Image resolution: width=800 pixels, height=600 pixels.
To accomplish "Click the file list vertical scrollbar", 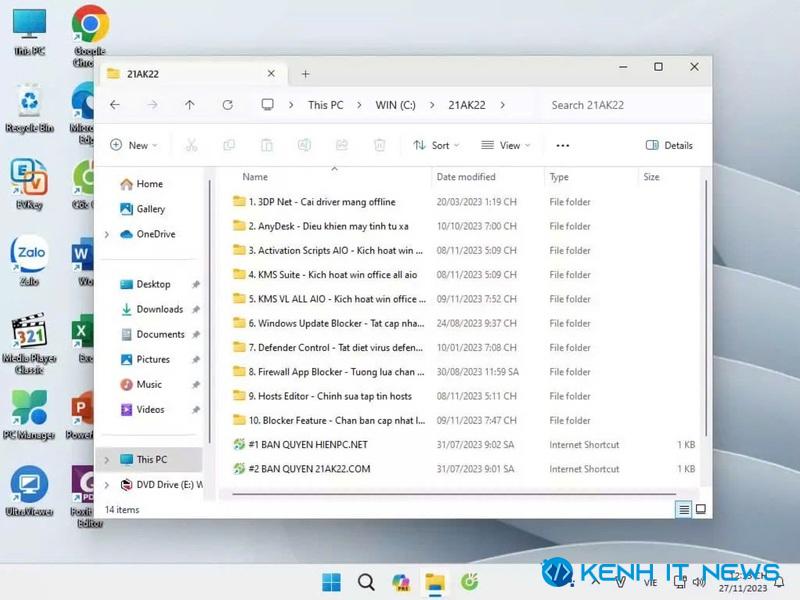I will [706, 308].
